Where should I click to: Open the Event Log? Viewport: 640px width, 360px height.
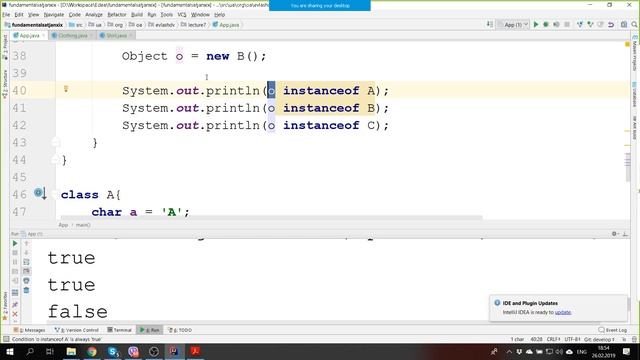tap(613, 330)
